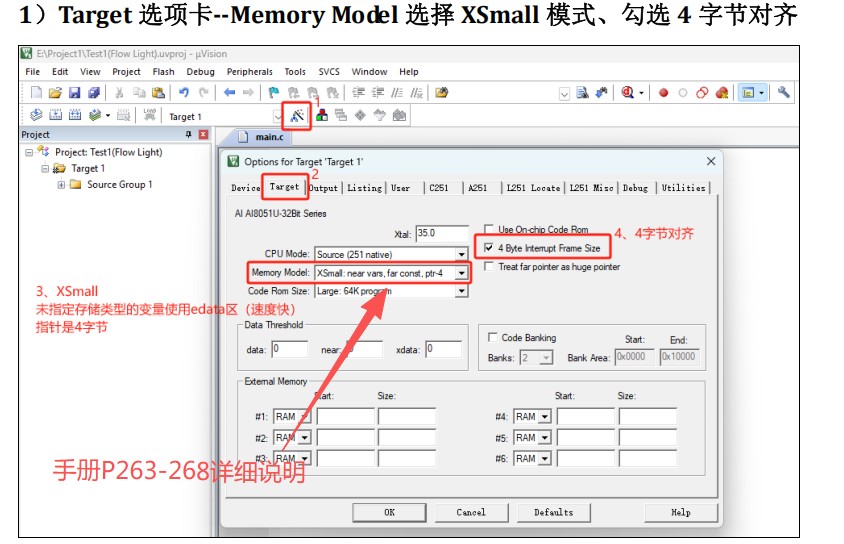Click the Copy icon
Screen dimensions: 844x544
tap(139, 93)
